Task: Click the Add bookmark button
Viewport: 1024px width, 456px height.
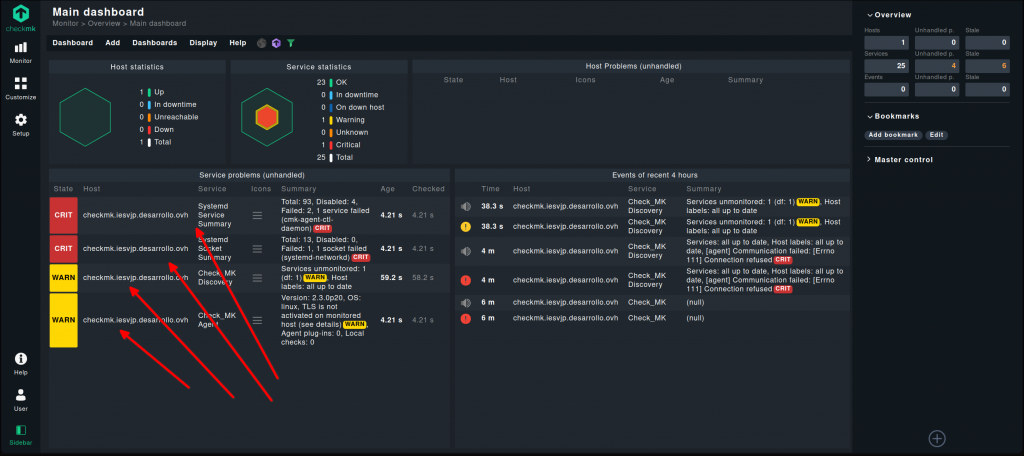Action: [893, 135]
